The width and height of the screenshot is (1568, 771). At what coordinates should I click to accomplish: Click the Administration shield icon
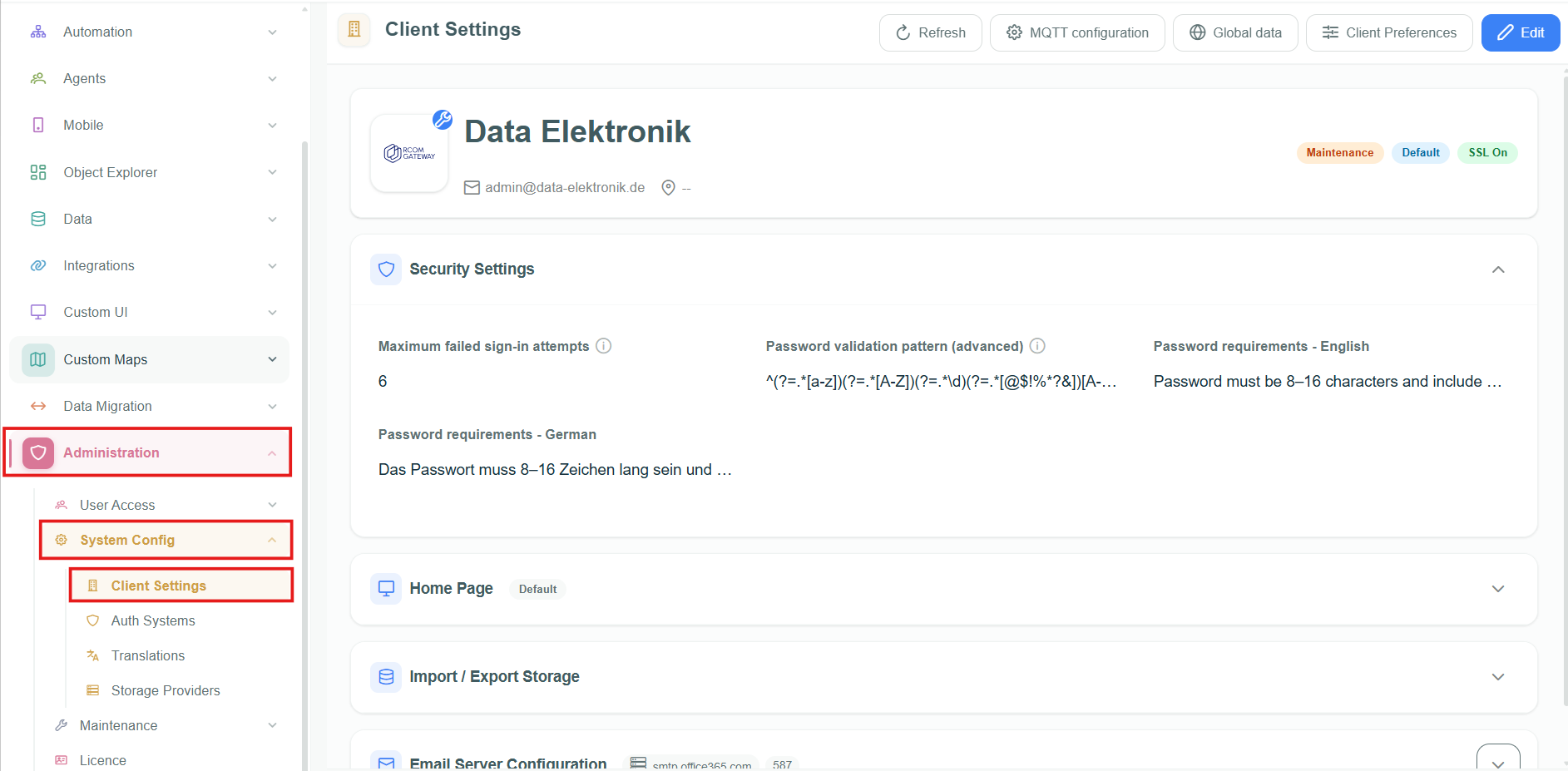point(38,452)
